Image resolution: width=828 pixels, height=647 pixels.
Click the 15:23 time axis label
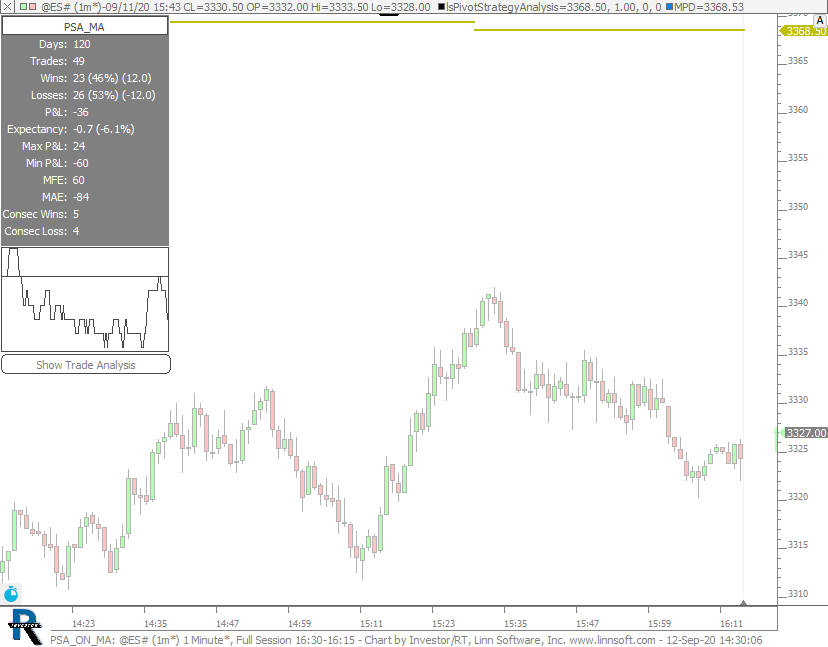click(443, 623)
